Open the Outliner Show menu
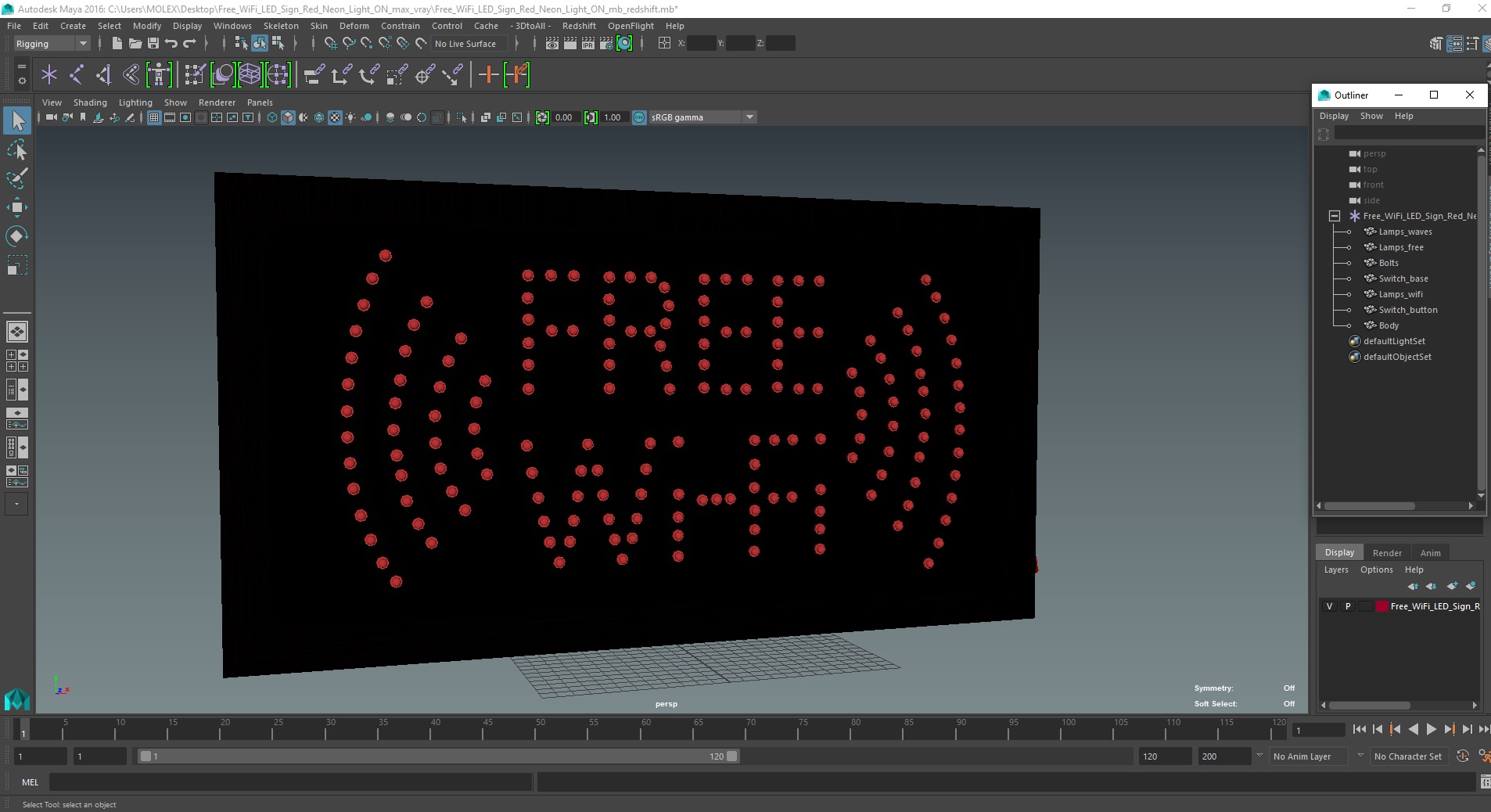The image size is (1491, 812). click(x=1371, y=116)
